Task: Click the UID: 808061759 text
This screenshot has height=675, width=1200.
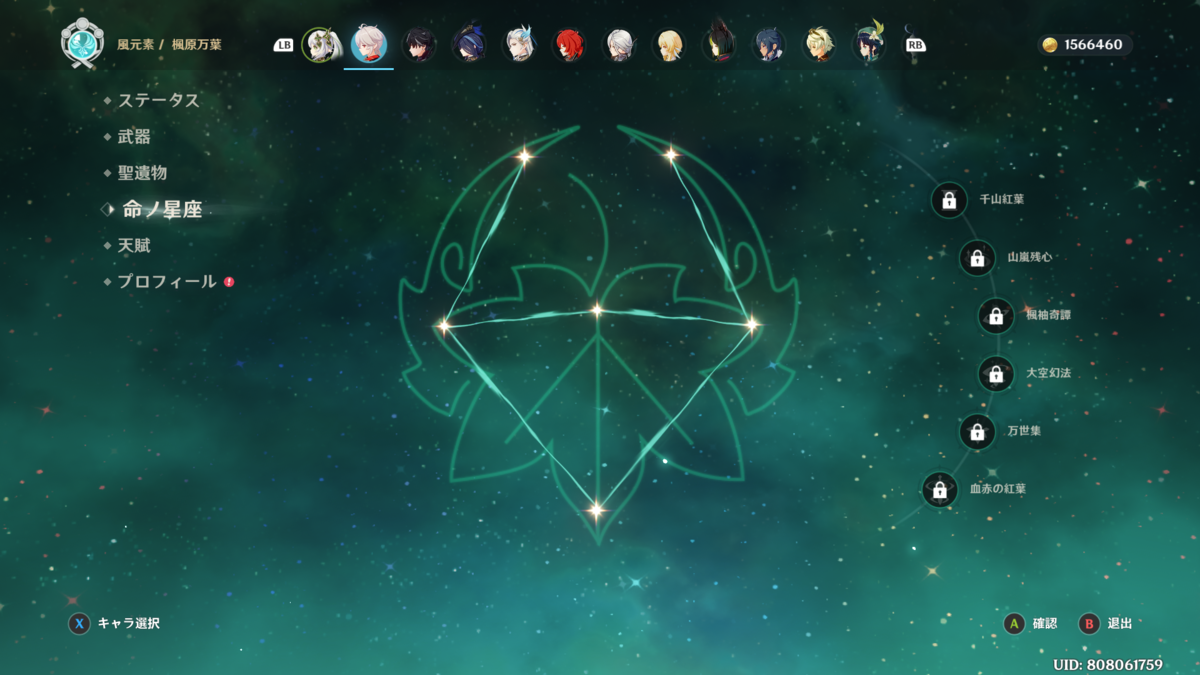Action: point(1108,664)
